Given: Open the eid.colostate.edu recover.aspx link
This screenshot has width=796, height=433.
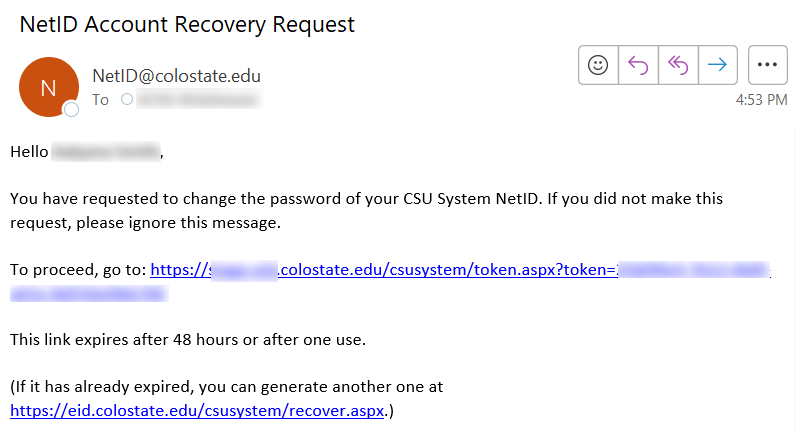Looking at the screenshot, I should 197,410.
